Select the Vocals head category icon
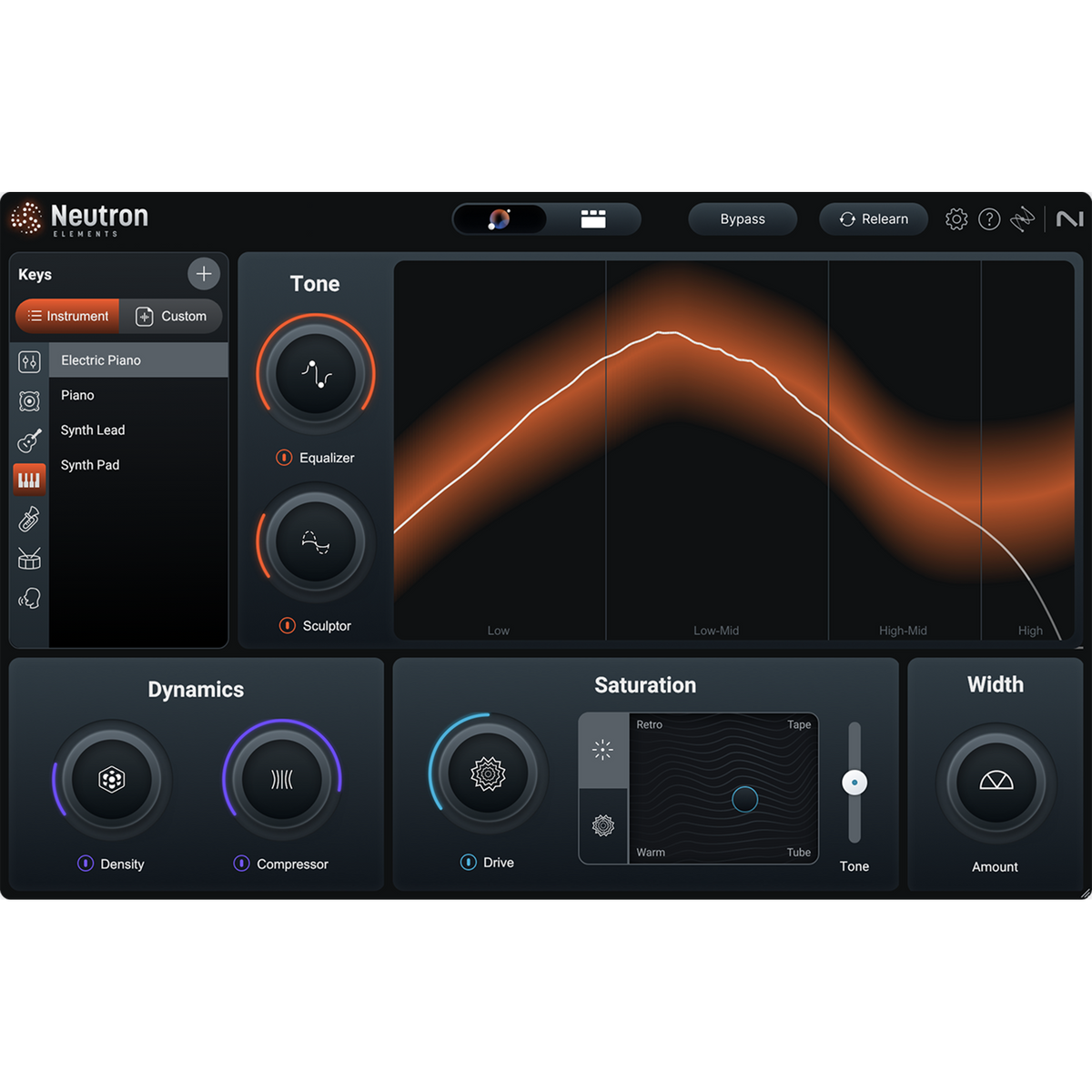The width and height of the screenshot is (1092, 1092). click(29, 598)
